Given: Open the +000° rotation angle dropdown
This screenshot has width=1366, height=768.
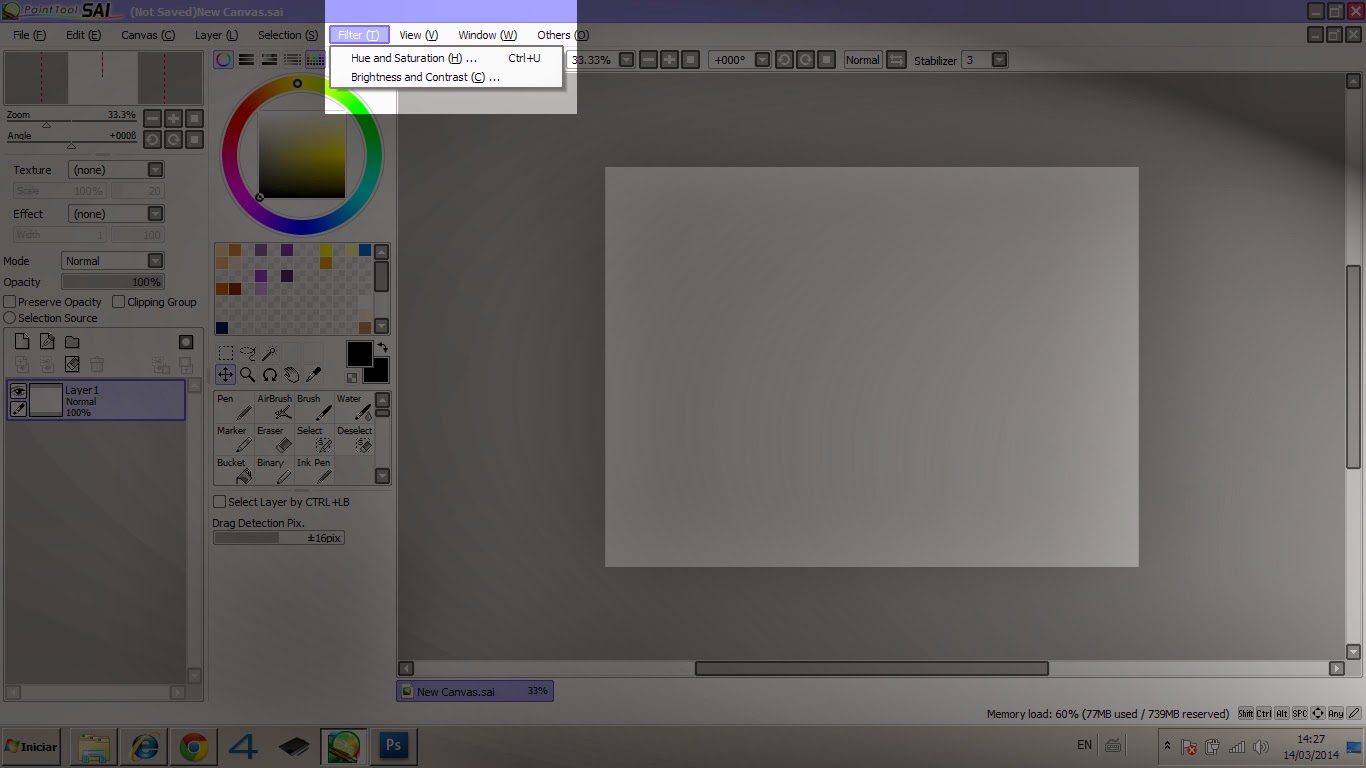Looking at the screenshot, I should [762, 60].
